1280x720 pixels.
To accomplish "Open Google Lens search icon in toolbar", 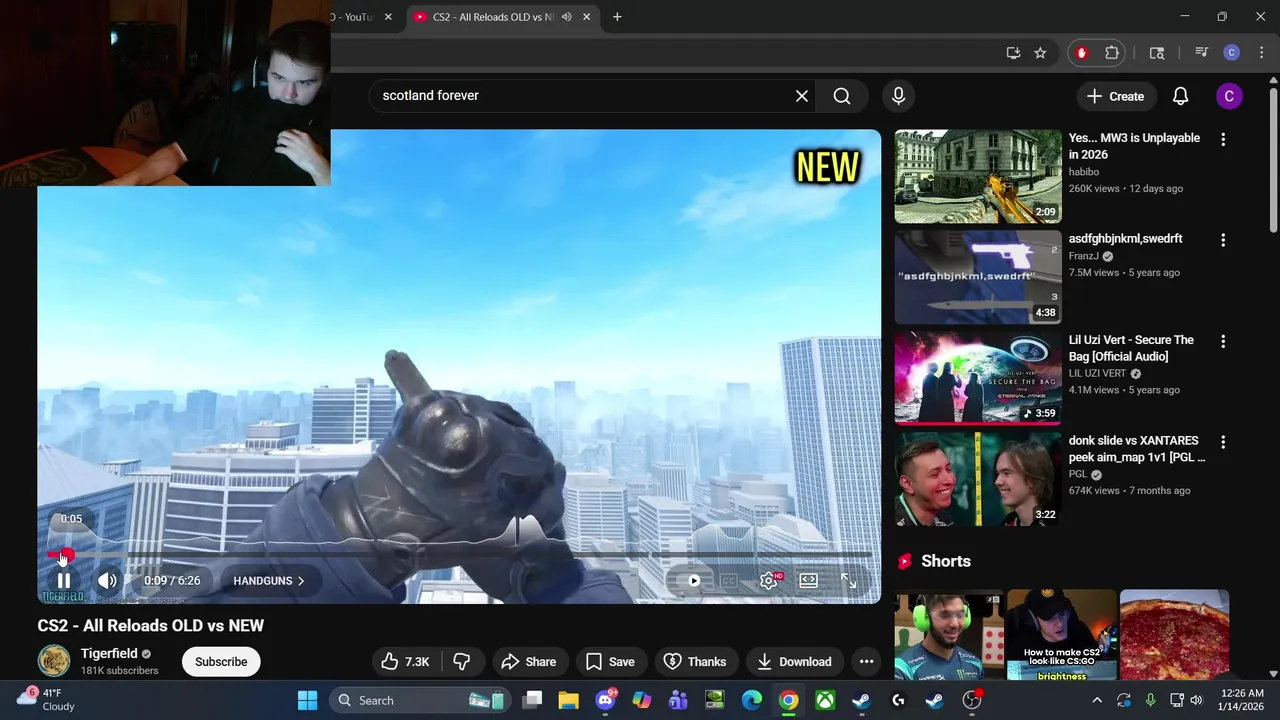I will click(1157, 53).
